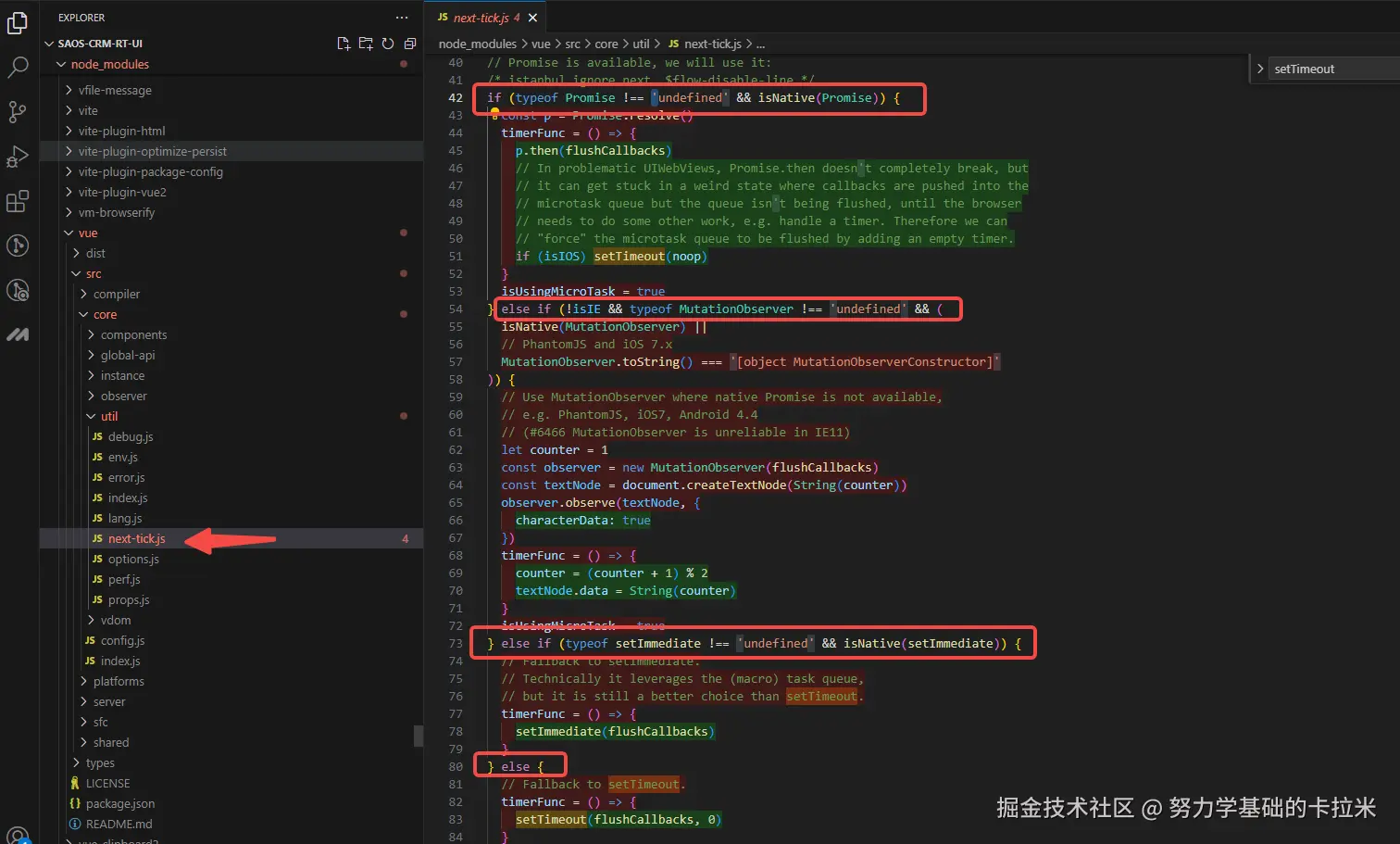
Task: Open the branch-with-magnifier inspect icon in activity bar
Action: pyautogui.click(x=18, y=290)
